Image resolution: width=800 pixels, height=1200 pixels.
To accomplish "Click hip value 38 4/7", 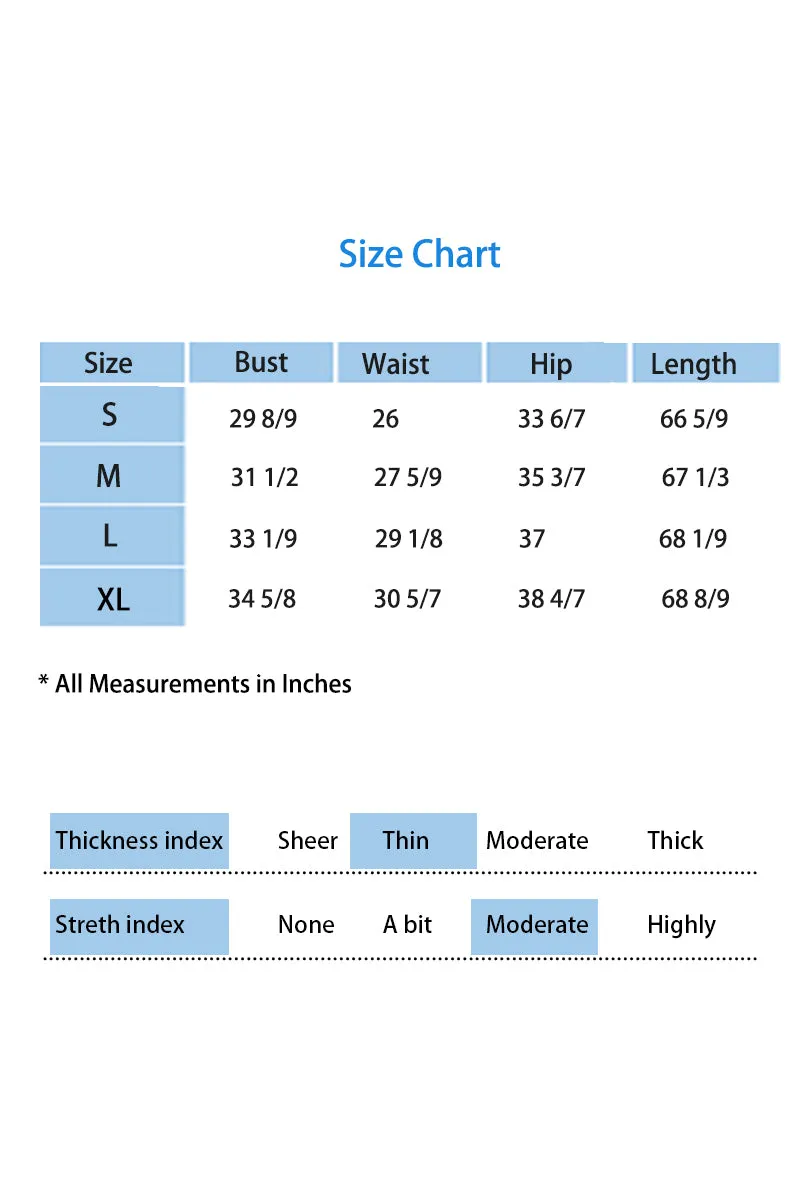I will click(551, 599).
